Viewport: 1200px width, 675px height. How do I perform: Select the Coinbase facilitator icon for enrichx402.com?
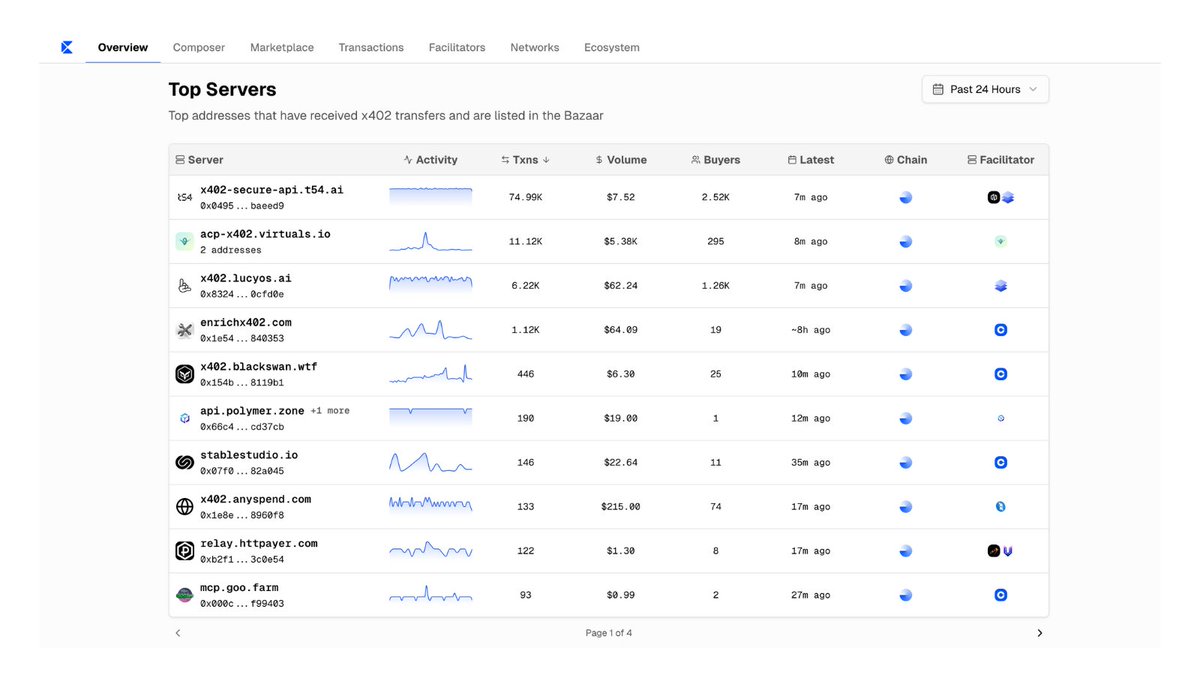(x=1000, y=329)
